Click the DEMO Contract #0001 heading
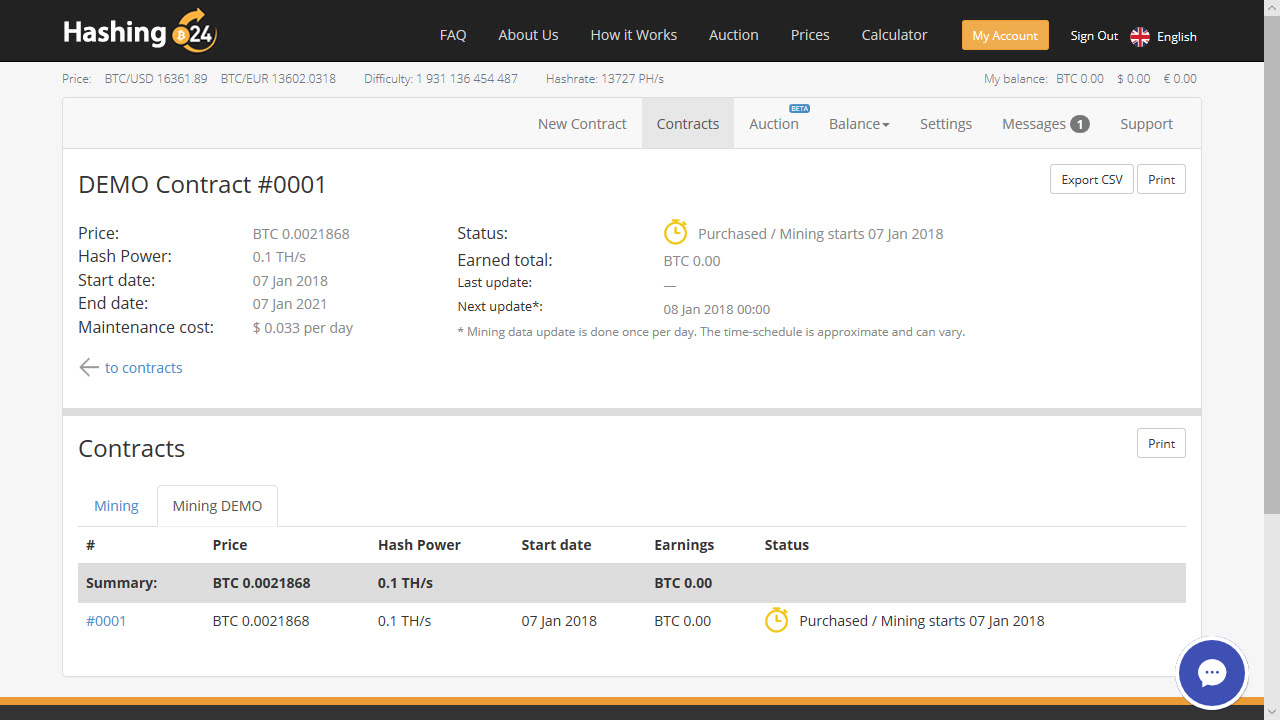 pyautogui.click(x=202, y=185)
